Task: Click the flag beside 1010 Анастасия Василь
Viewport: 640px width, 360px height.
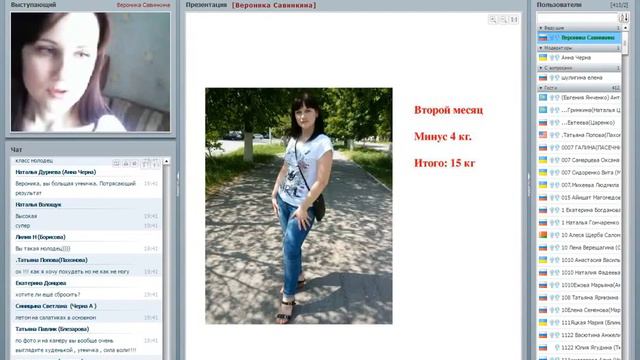Action: tap(543, 260)
